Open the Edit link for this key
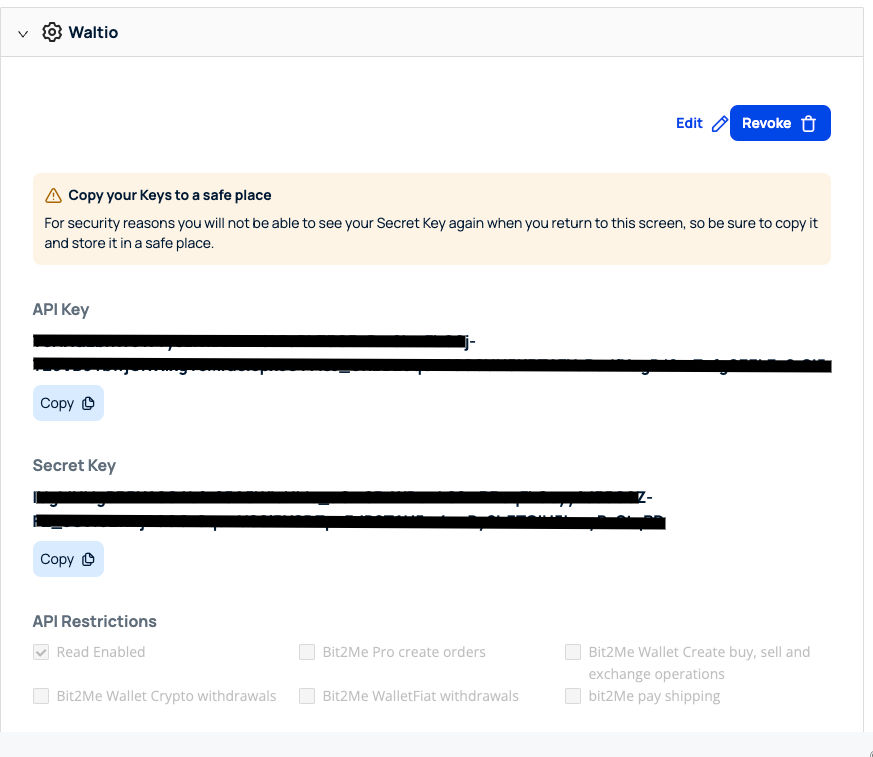Image resolution: width=873 pixels, height=757 pixels. click(689, 124)
